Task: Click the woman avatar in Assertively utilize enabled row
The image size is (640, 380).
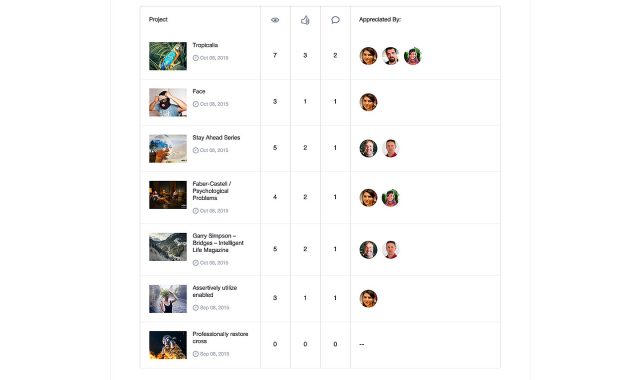Action: click(368, 298)
